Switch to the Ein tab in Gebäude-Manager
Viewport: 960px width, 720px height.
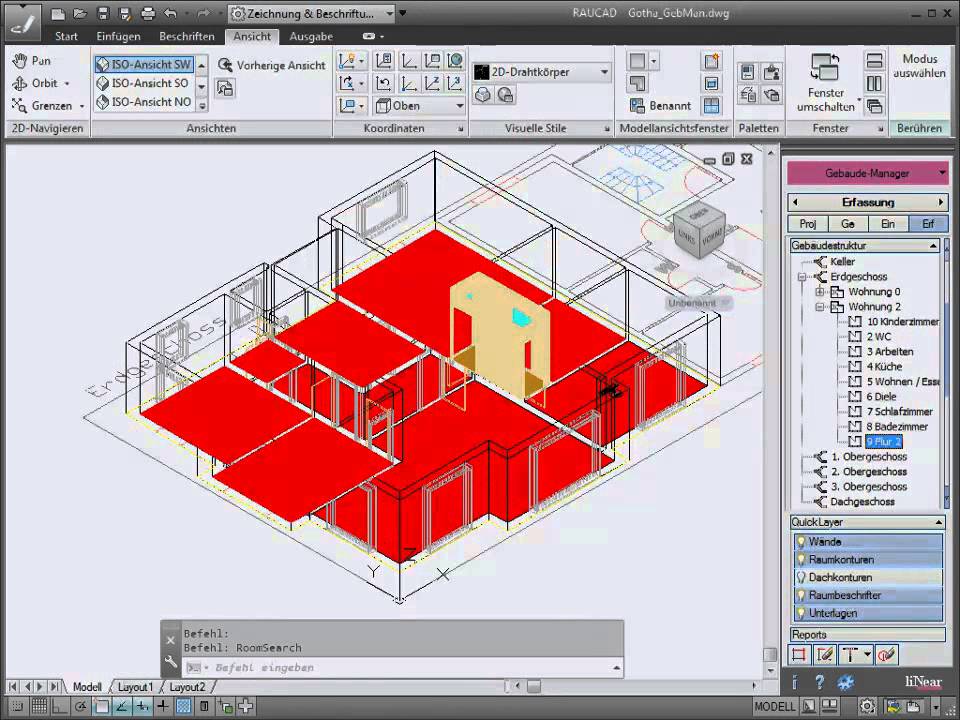click(888, 223)
